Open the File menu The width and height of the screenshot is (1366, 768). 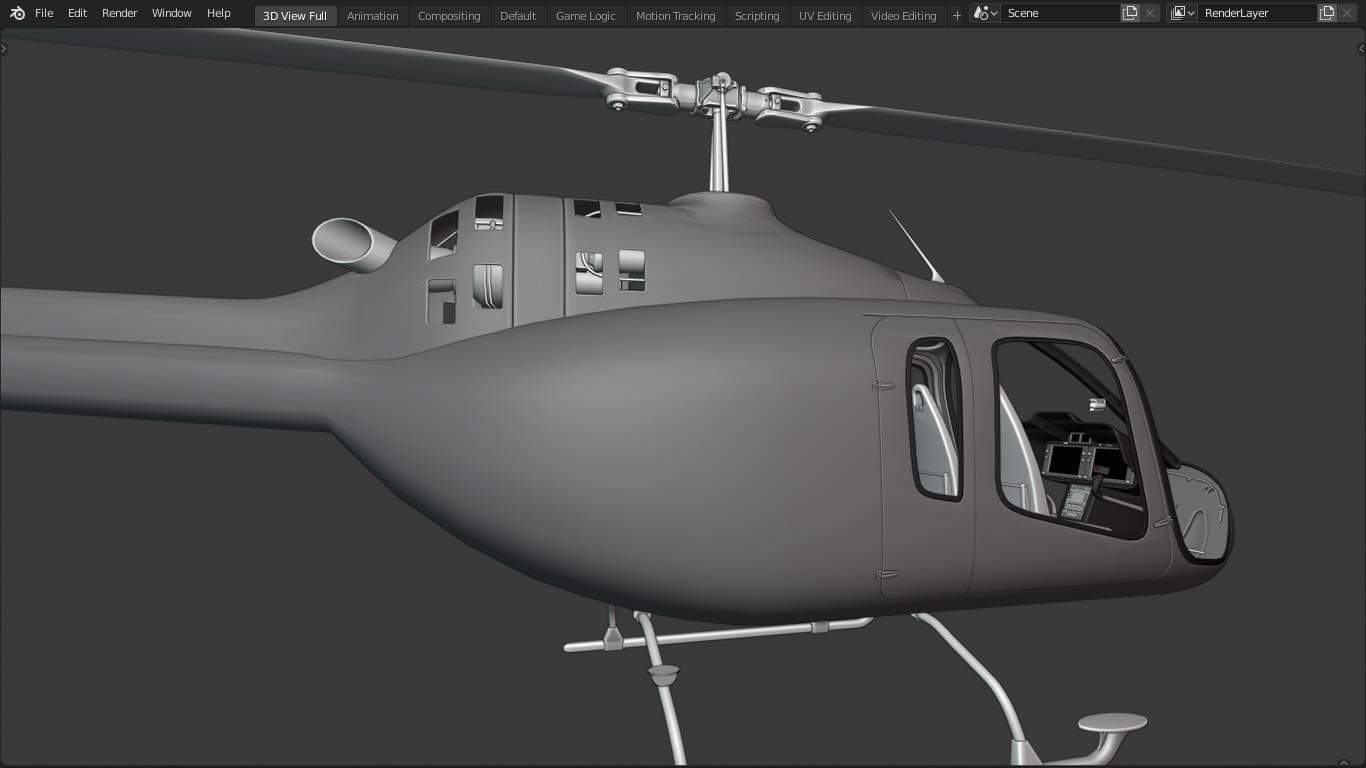(44, 13)
